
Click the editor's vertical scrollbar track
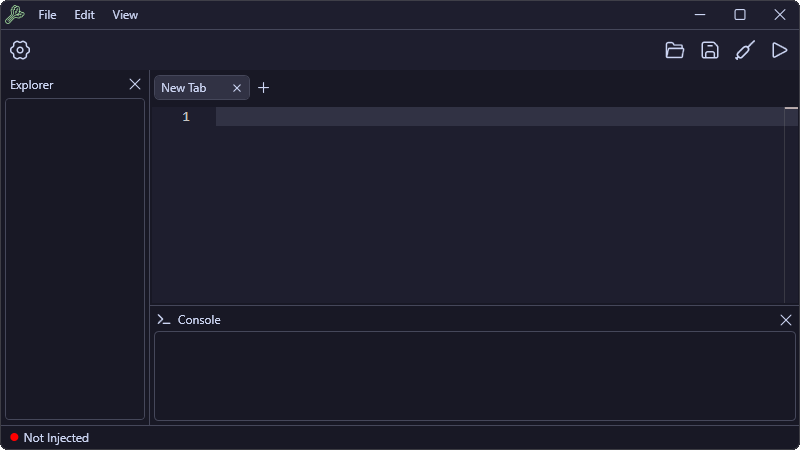[791, 205]
